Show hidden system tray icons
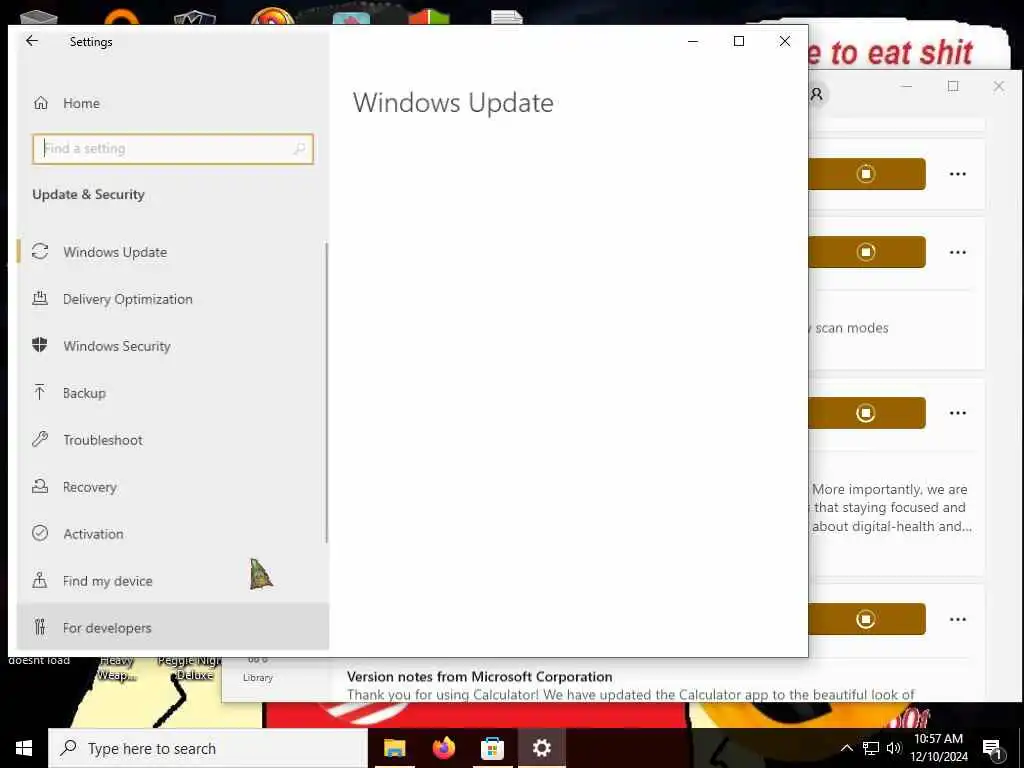The height and width of the screenshot is (768, 1024). (846, 748)
